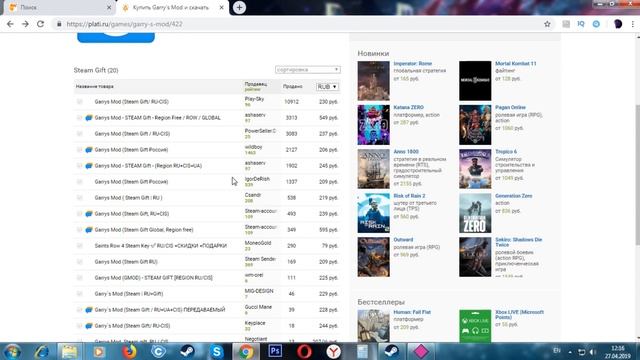Viewport: 640px width, 360px height.
Task: Open Risk of Rain 2 game link
Action: (409, 196)
